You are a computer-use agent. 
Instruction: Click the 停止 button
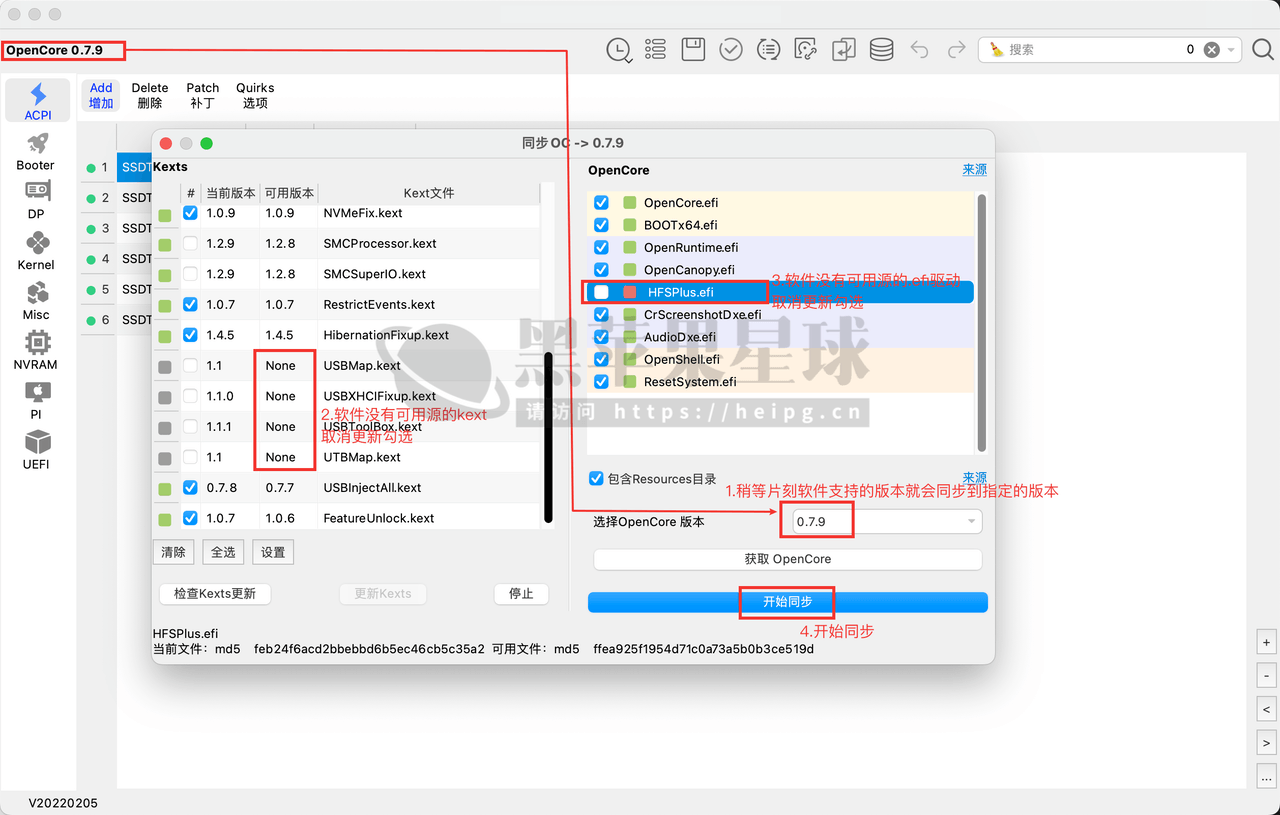click(521, 594)
